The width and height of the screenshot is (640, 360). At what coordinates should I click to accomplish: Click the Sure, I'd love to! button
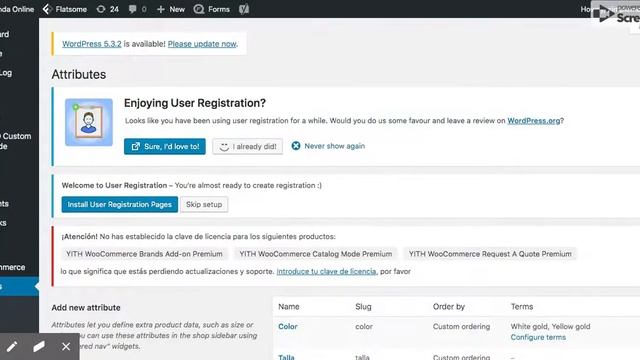(x=165, y=147)
